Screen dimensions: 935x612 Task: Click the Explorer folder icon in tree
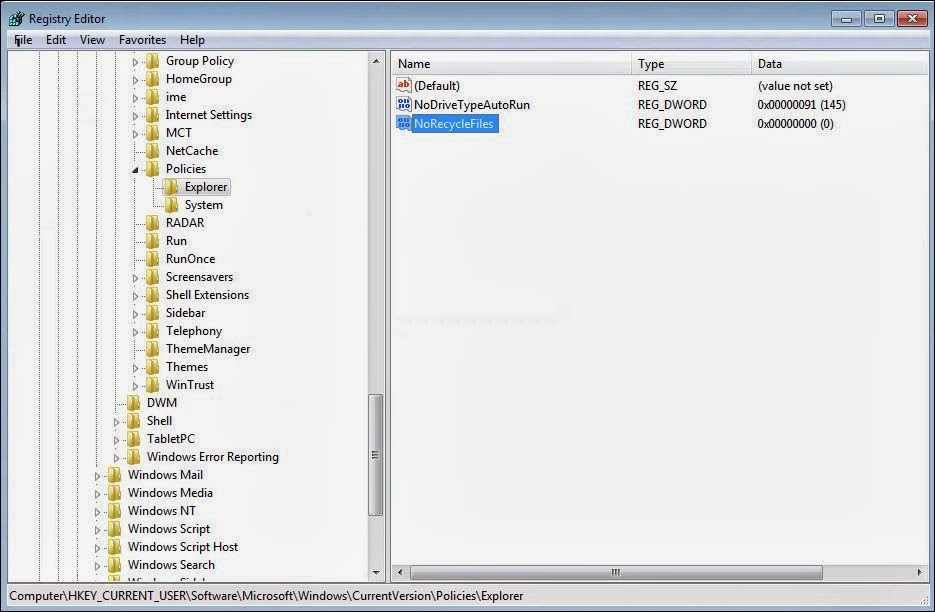pyautogui.click(x=171, y=187)
